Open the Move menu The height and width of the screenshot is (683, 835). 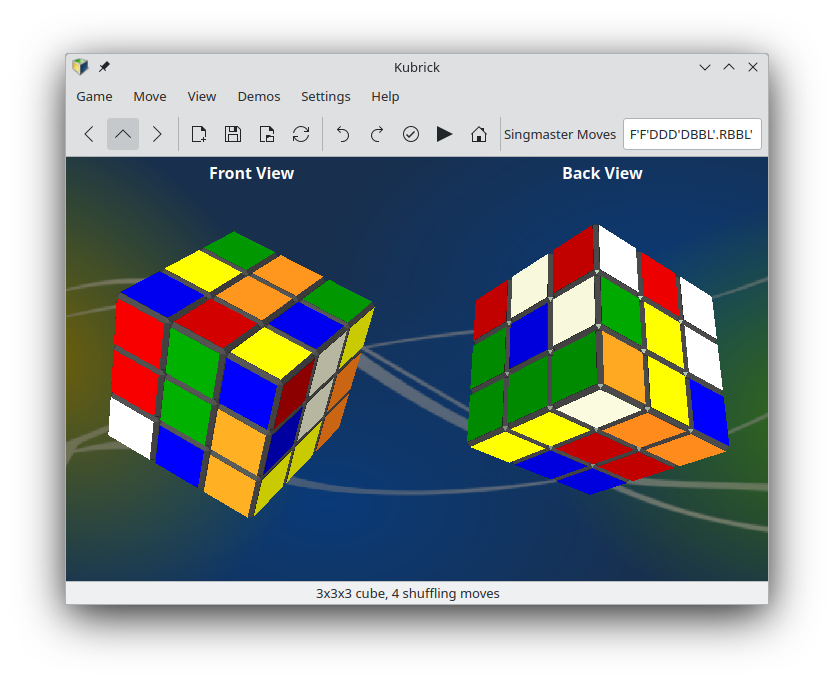pos(150,97)
